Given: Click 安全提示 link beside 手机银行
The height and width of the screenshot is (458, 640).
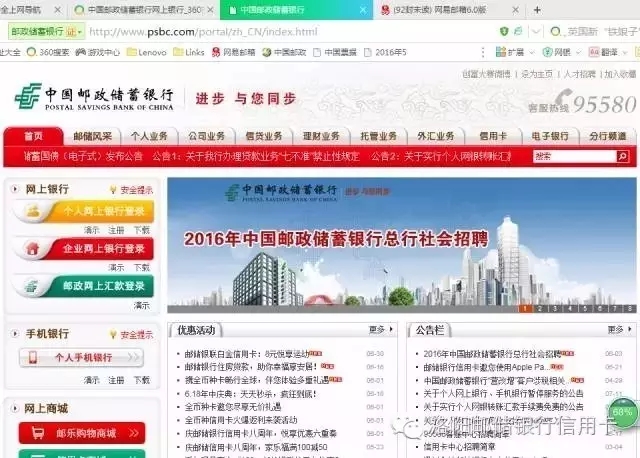Looking at the screenshot, I should (136, 335).
